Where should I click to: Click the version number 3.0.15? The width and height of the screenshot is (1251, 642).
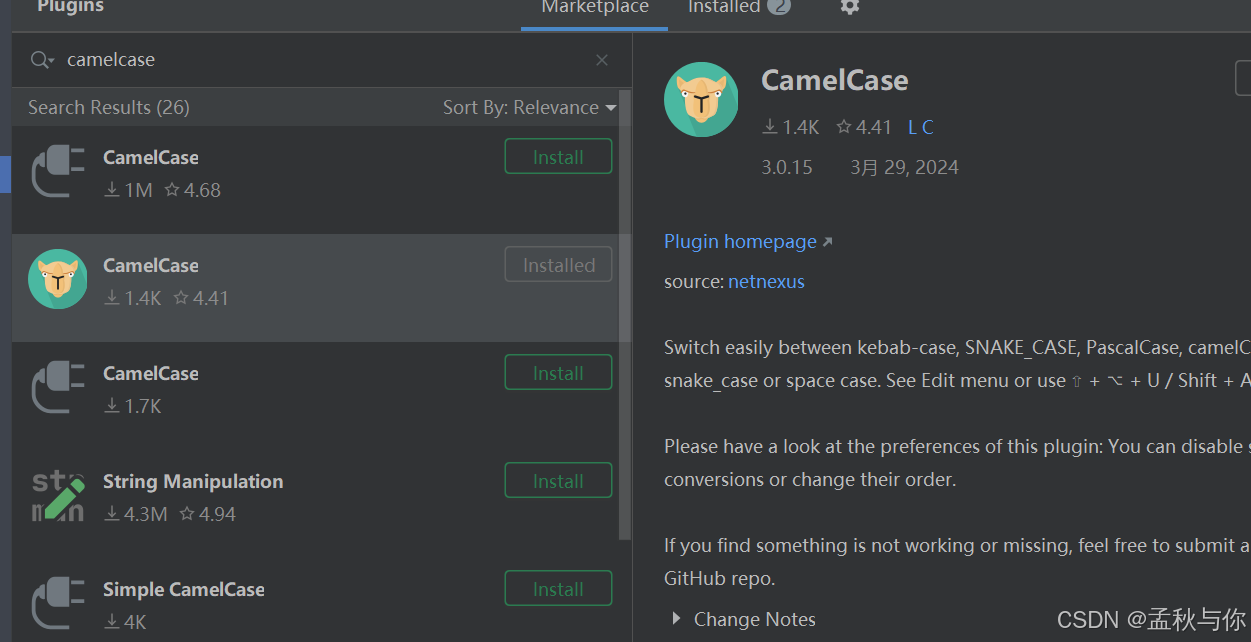click(x=787, y=167)
